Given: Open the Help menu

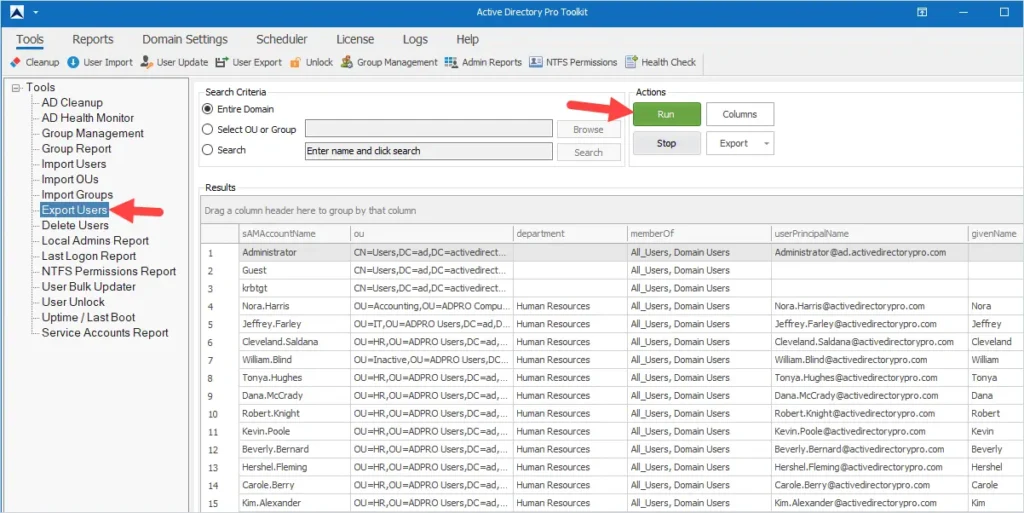Looking at the screenshot, I should (x=468, y=39).
